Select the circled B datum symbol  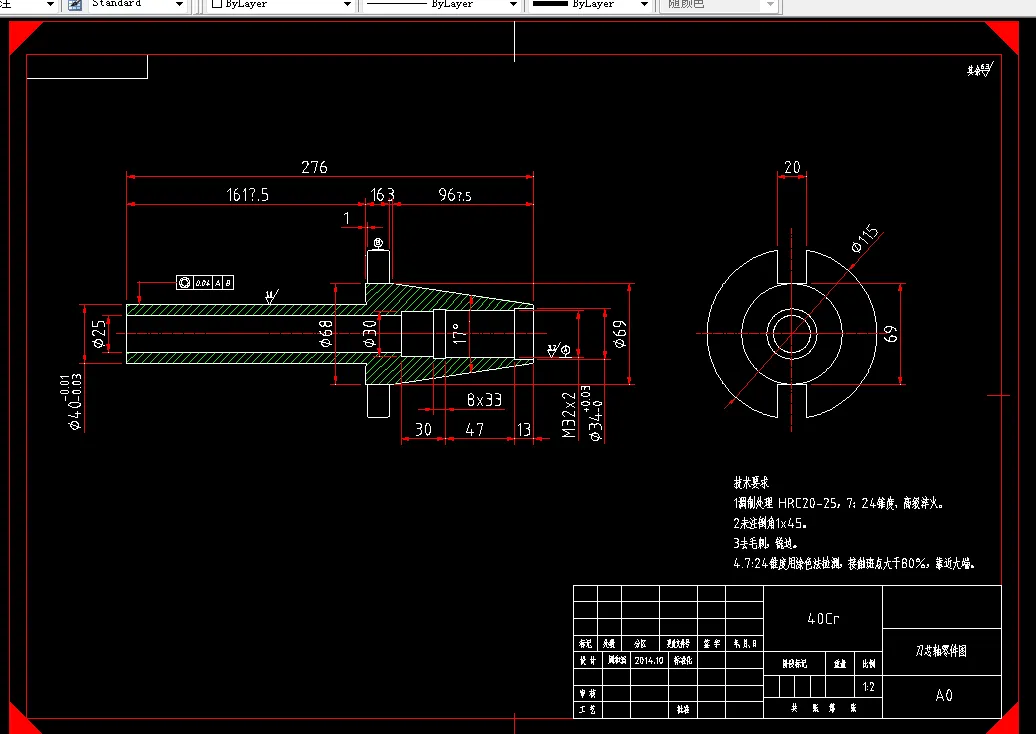coord(379,243)
